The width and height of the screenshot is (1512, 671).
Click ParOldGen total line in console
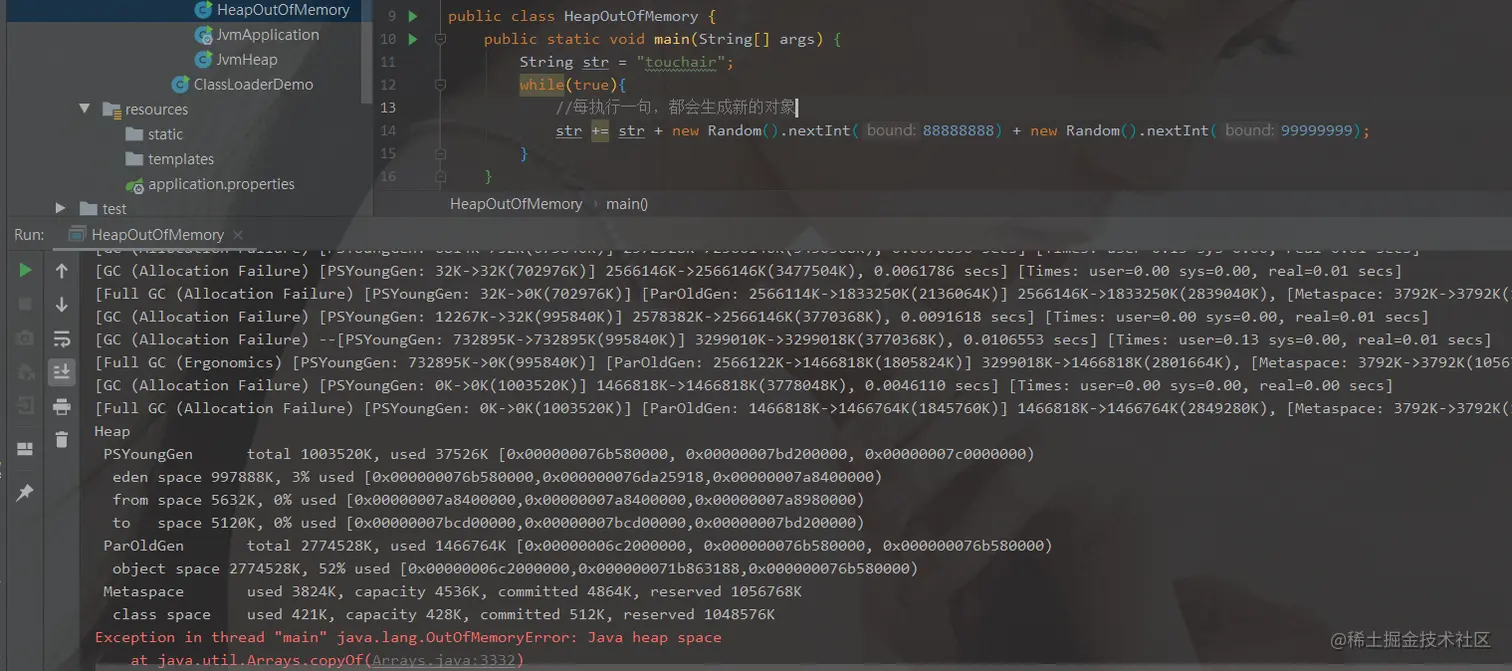[x=578, y=546]
